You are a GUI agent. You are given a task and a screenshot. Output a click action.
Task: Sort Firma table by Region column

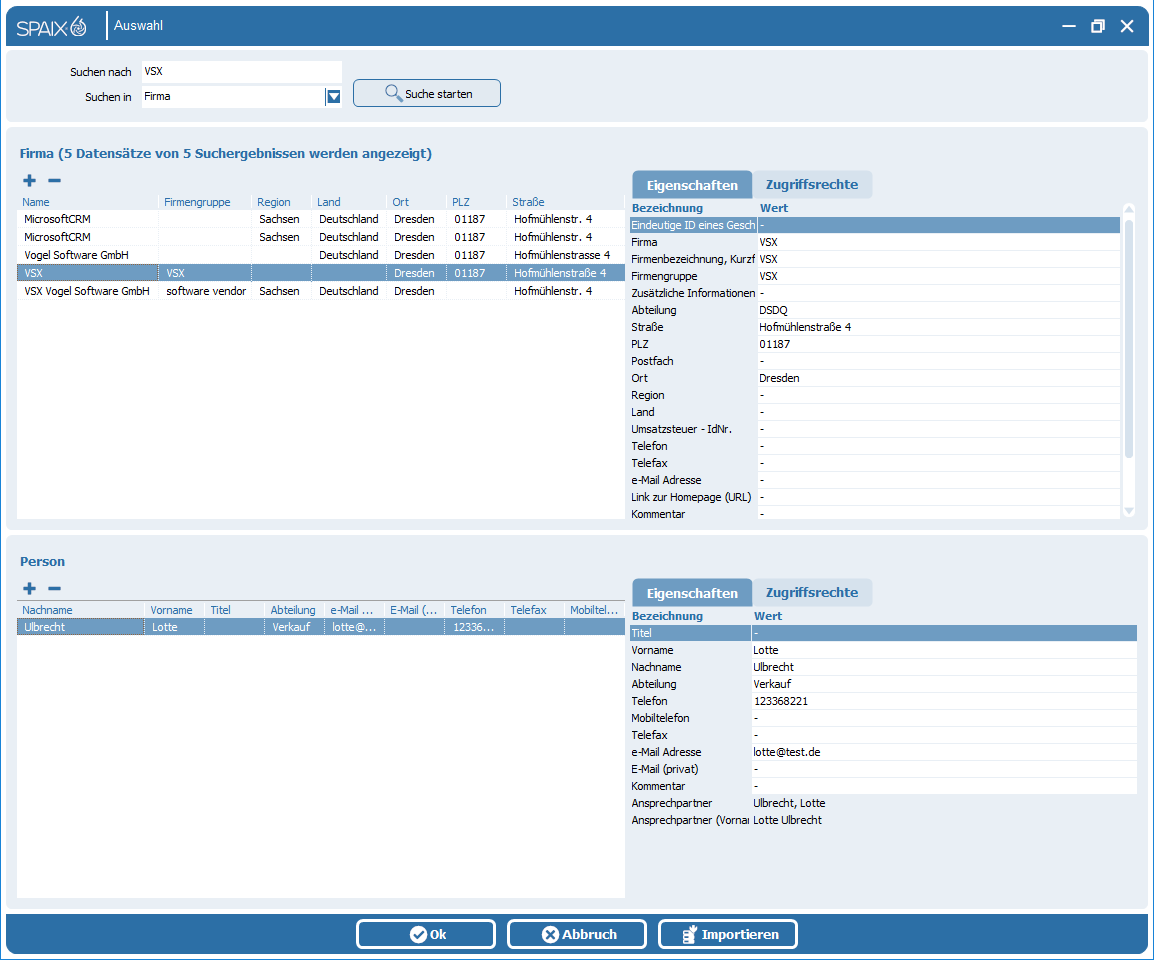[281, 202]
